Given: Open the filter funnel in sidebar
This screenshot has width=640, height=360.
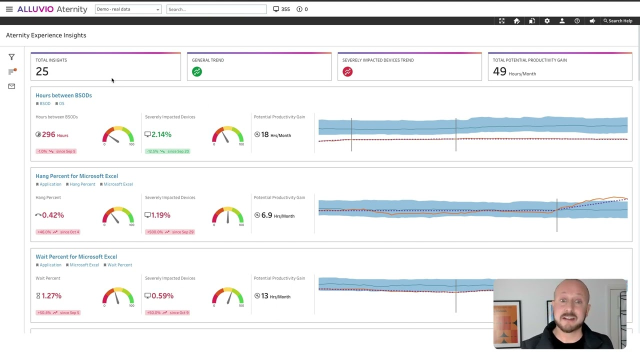Looking at the screenshot, I should (x=11, y=57).
